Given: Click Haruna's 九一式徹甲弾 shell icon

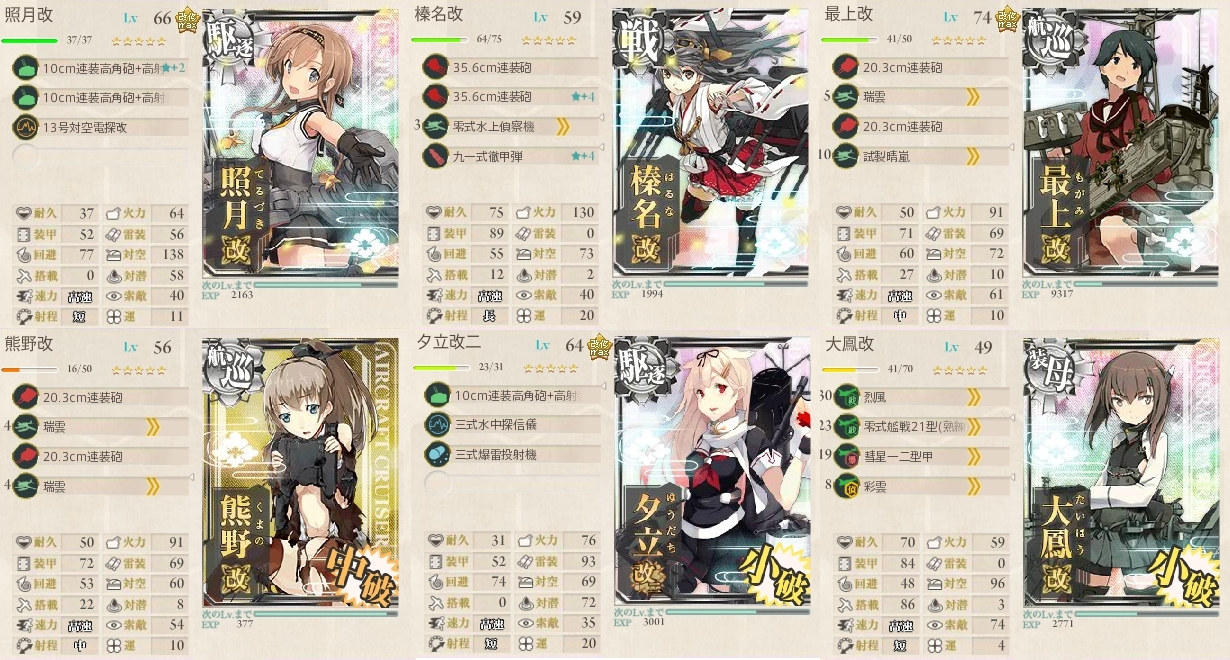Looking at the screenshot, I should (435, 156).
